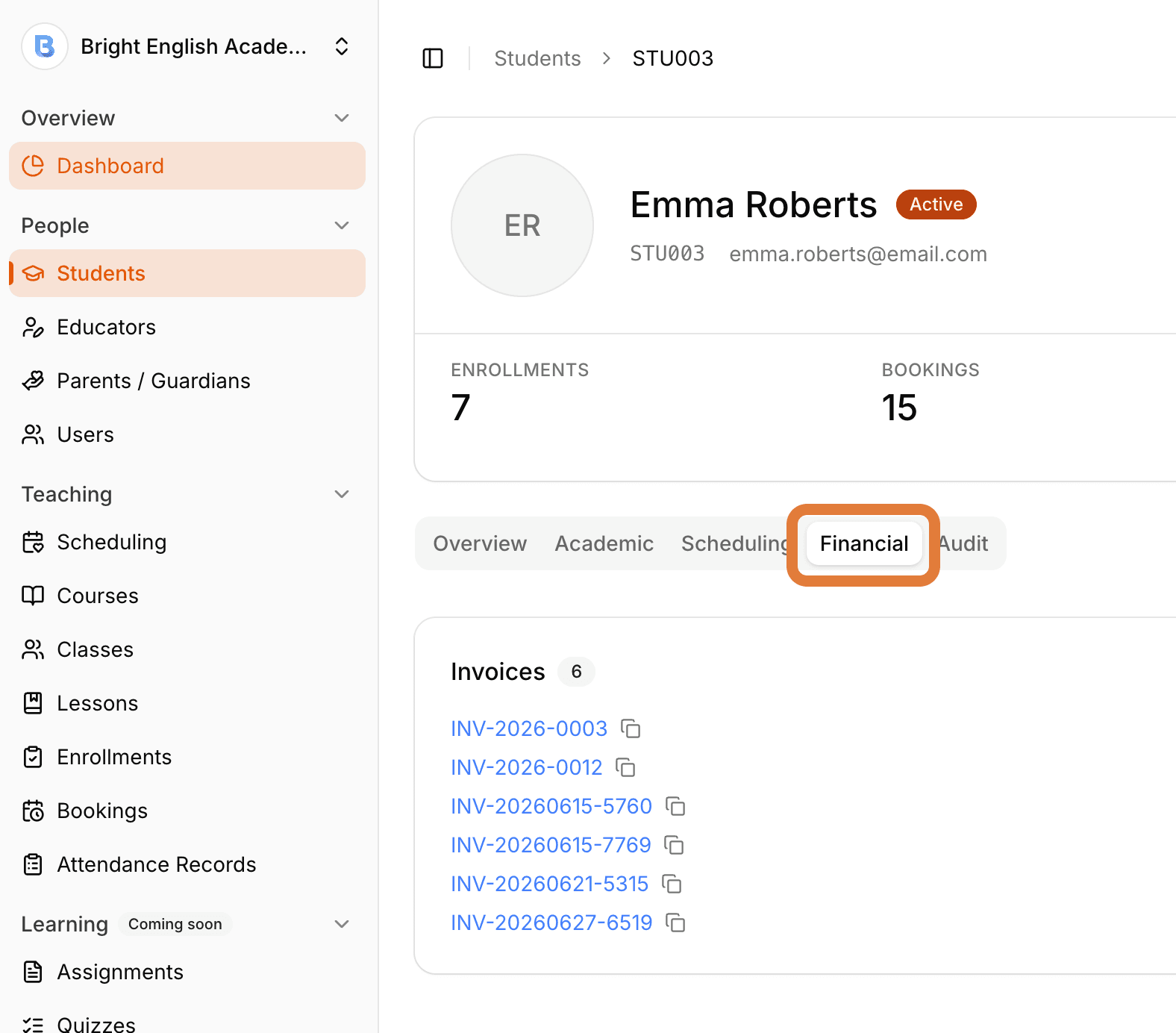1176x1033 pixels.
Task: Click the ER avatar circle
Action: click(x=522, y=225)
